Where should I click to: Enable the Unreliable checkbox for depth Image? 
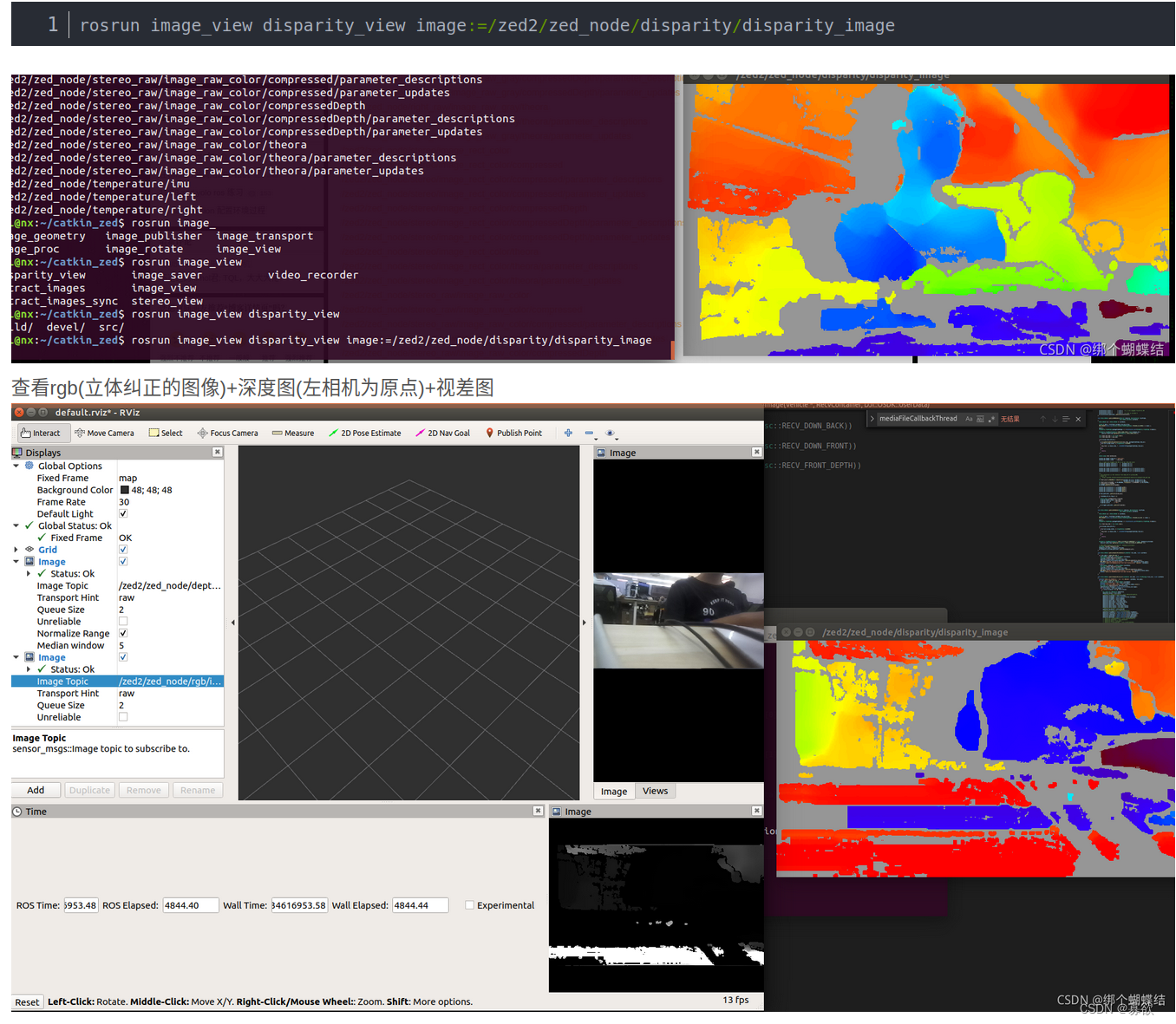pyautogui.click(x=123, y=621)
